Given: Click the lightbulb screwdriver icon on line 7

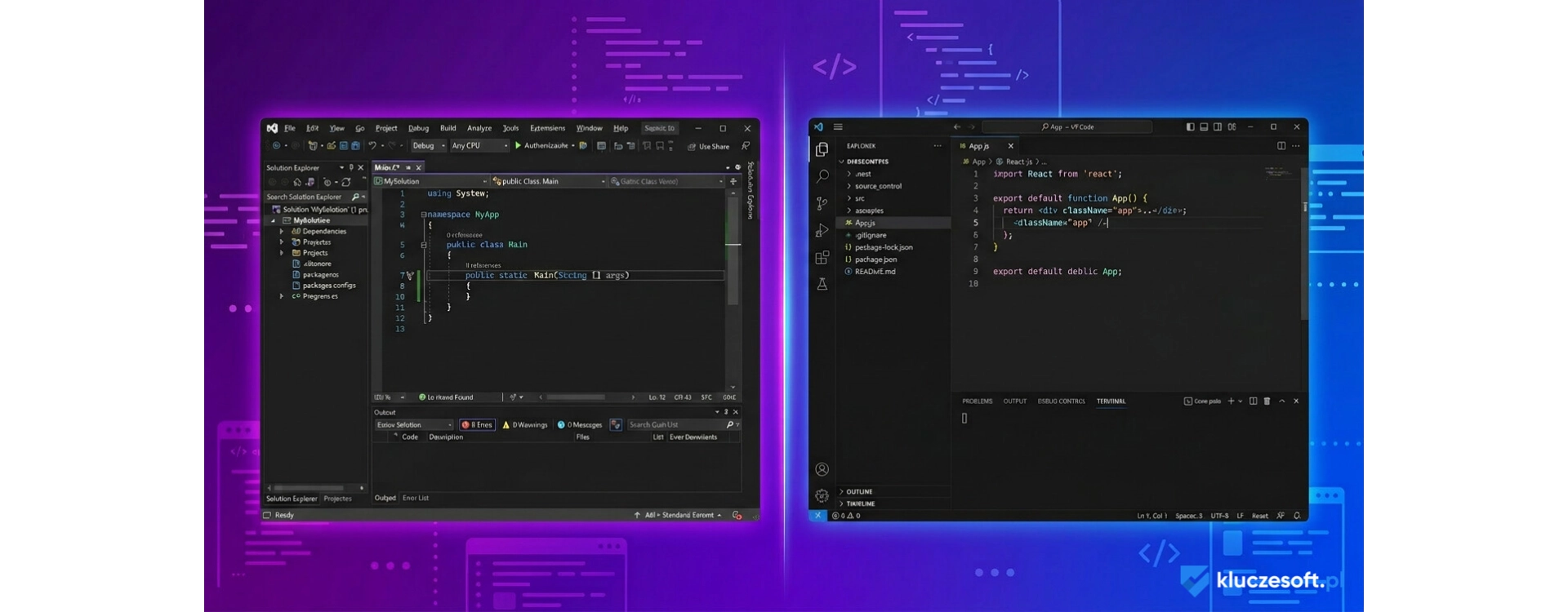Looking at the screenshot, I should [x=410, y=276].
